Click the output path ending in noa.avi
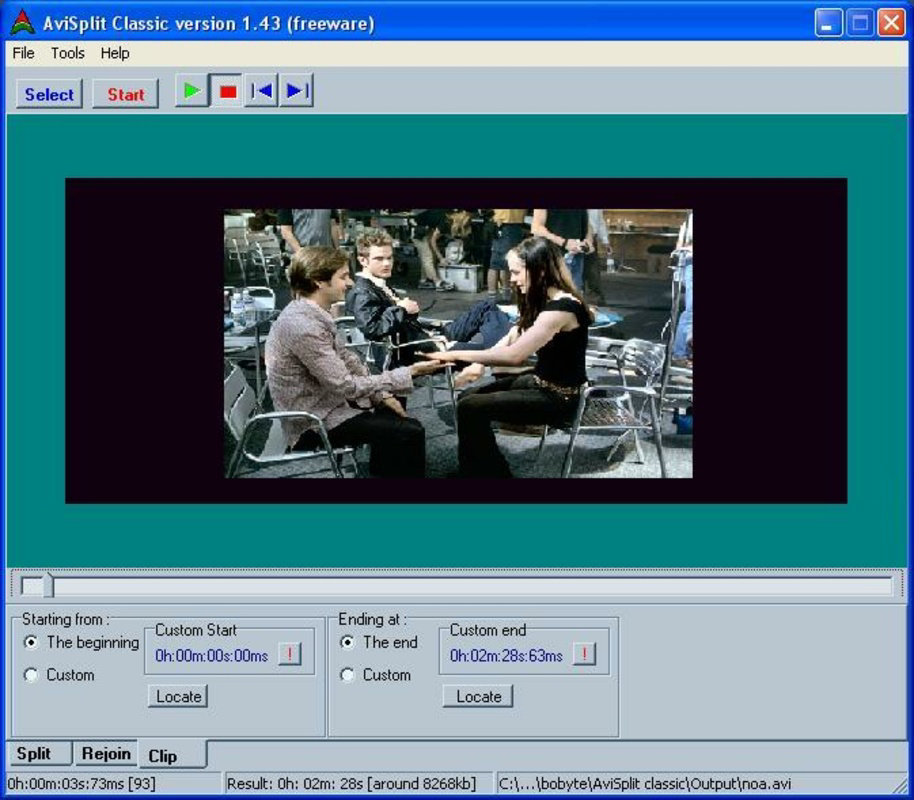 coord(645,784)
